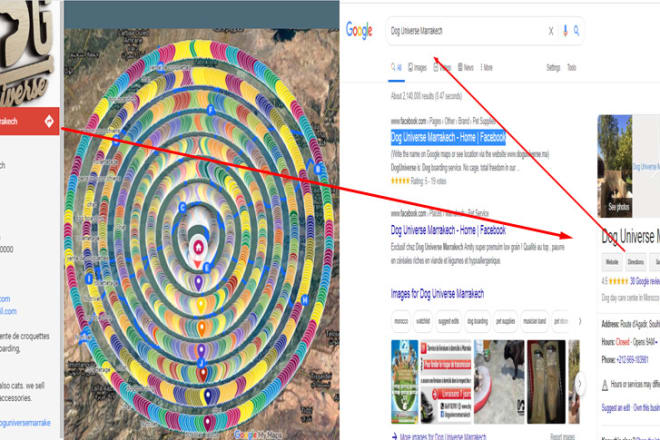660x440 pixels.
Task: Open the red banner delivery image thumbnail
Action: (446, 381)
